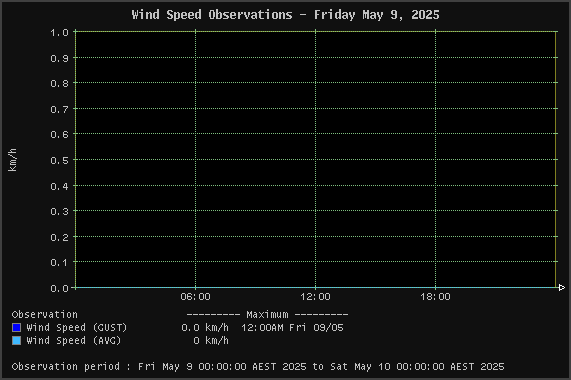Screen dimensions: 571x380
Task: Click the light blue Wind Speed (AVG) swatch
Action: pyautogui.click(x=16, y=341)
